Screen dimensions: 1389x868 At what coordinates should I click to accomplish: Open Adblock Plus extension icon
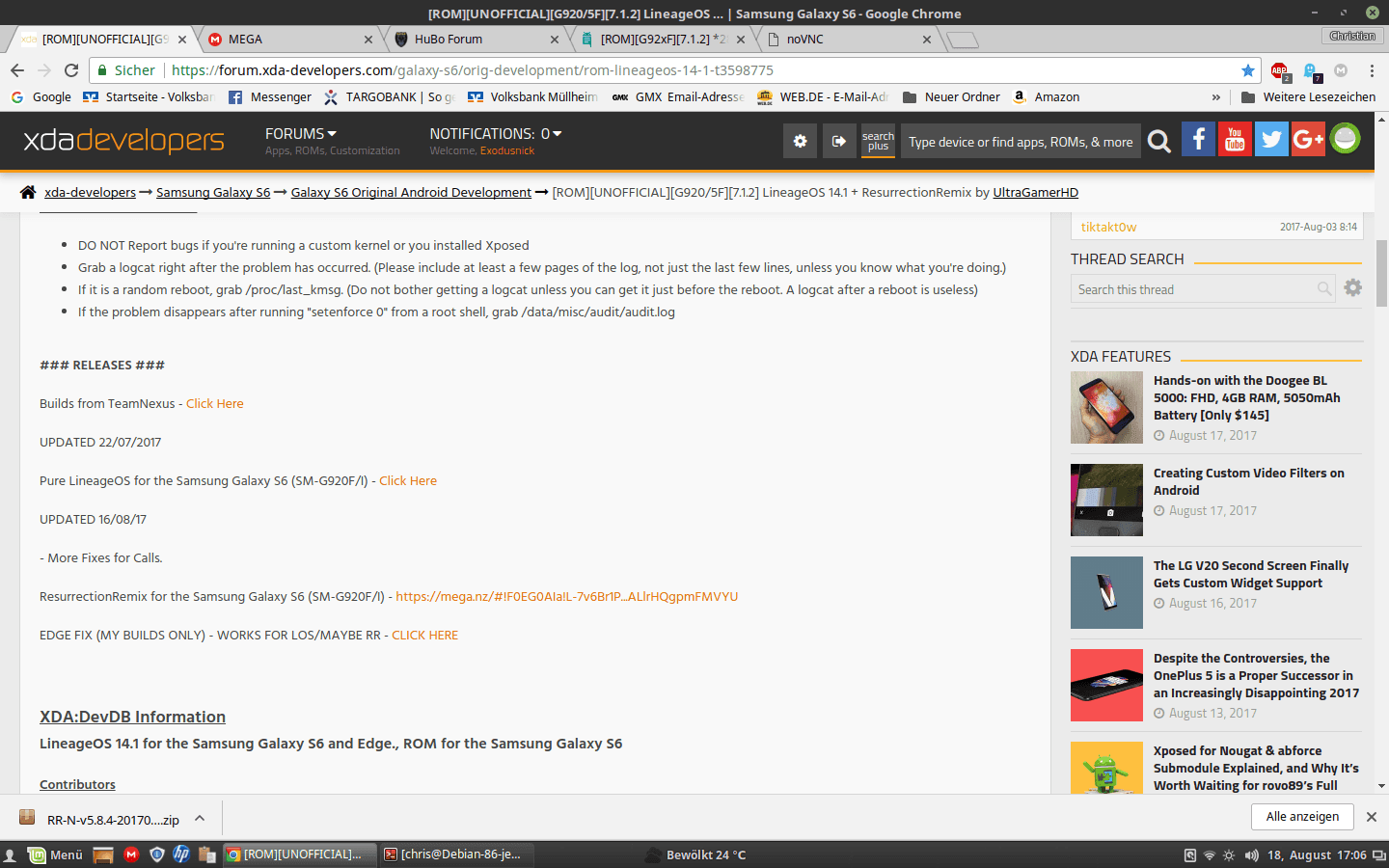click(x=1280, y=71)
